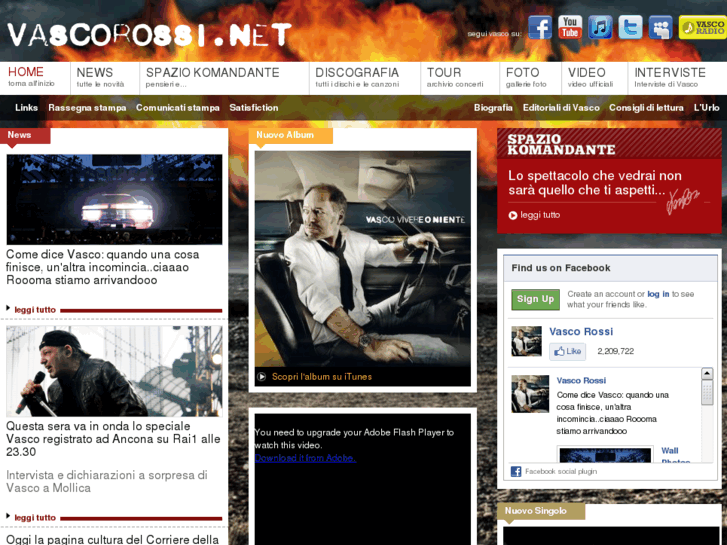Open the Biografia link

(x=493, y=108)
